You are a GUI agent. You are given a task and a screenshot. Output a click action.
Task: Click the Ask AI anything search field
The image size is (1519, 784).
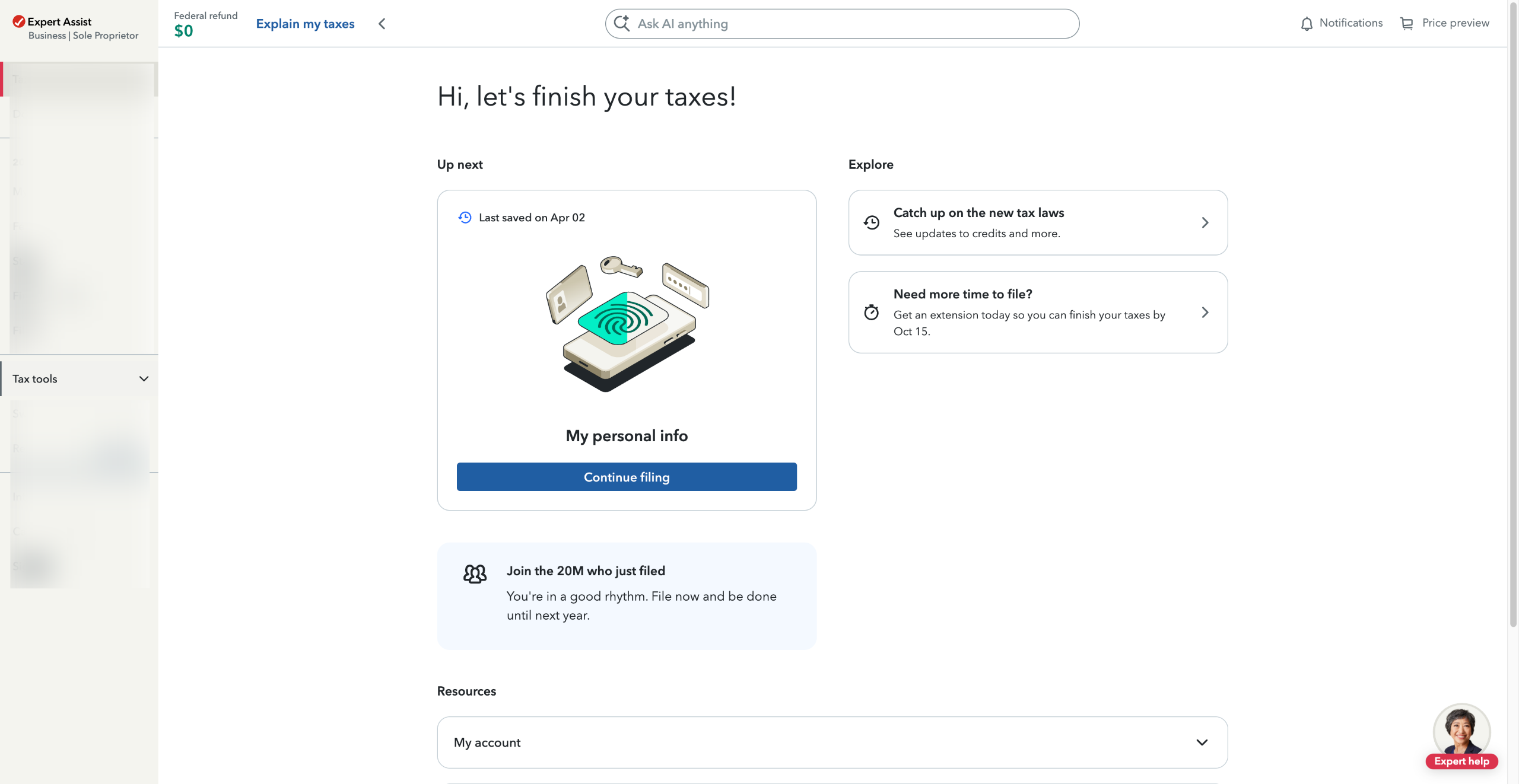(849, 24)
